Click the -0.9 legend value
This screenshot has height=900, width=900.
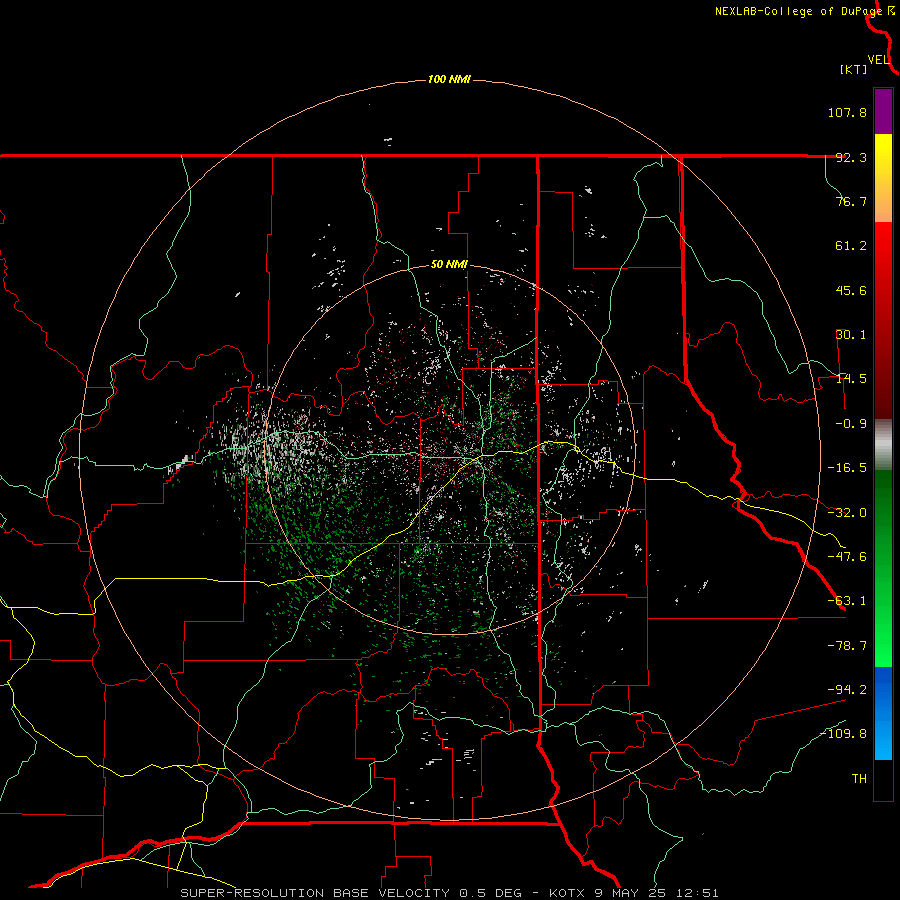[851, 424]
